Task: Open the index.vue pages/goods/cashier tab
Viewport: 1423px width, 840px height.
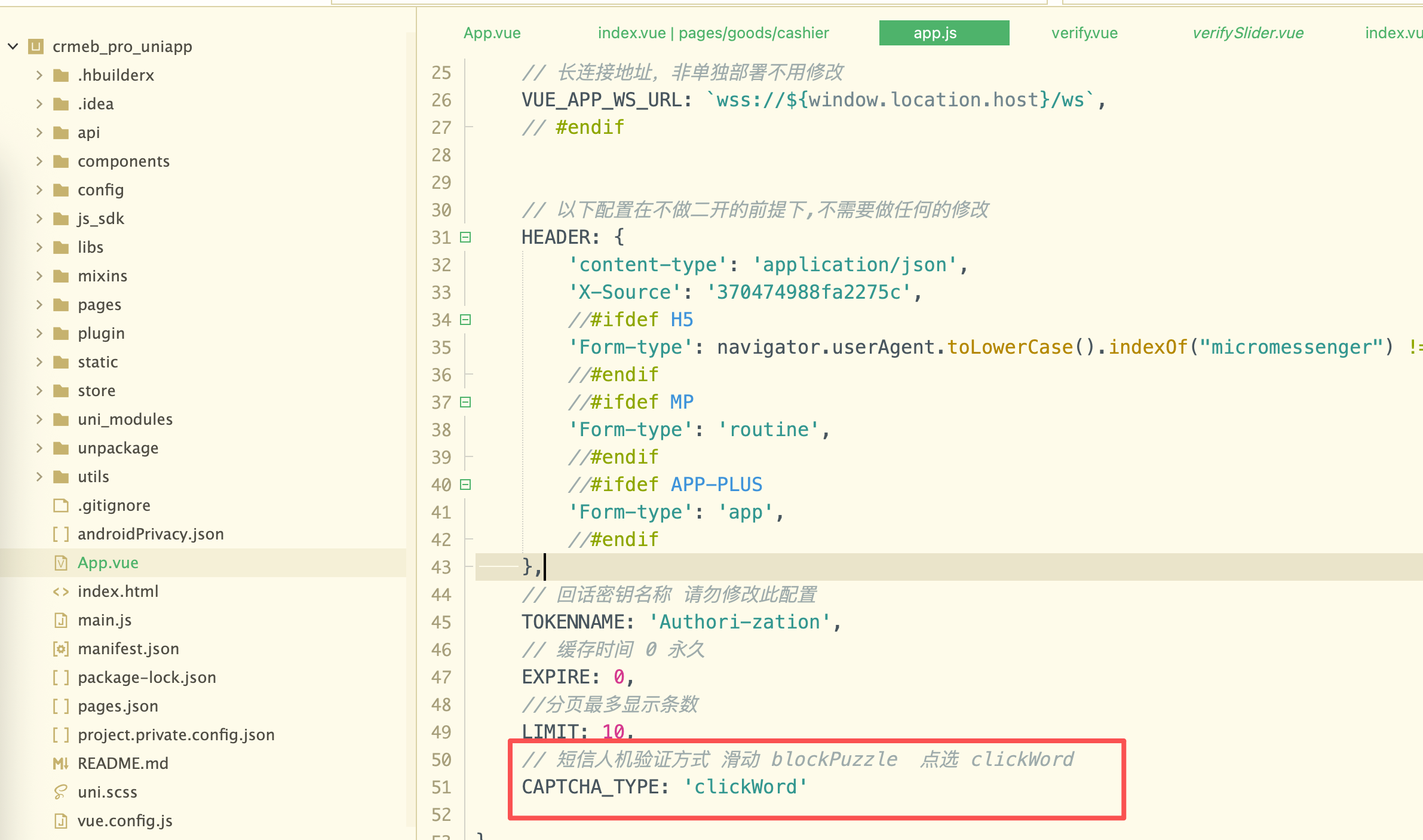Action: [x=713, y=33]
